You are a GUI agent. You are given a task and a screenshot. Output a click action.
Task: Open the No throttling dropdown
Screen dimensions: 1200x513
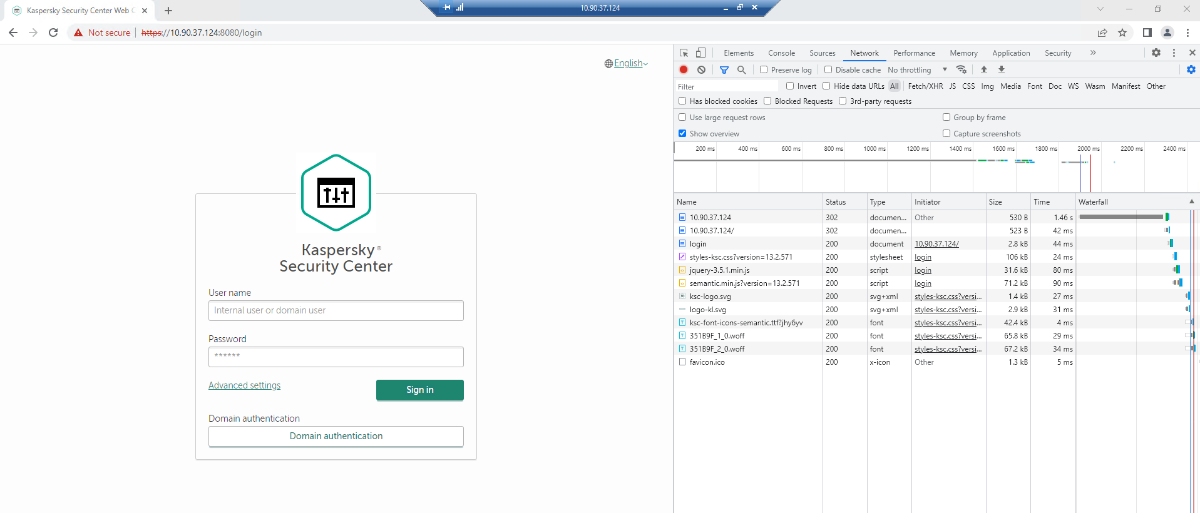click(x=917, y=70)
